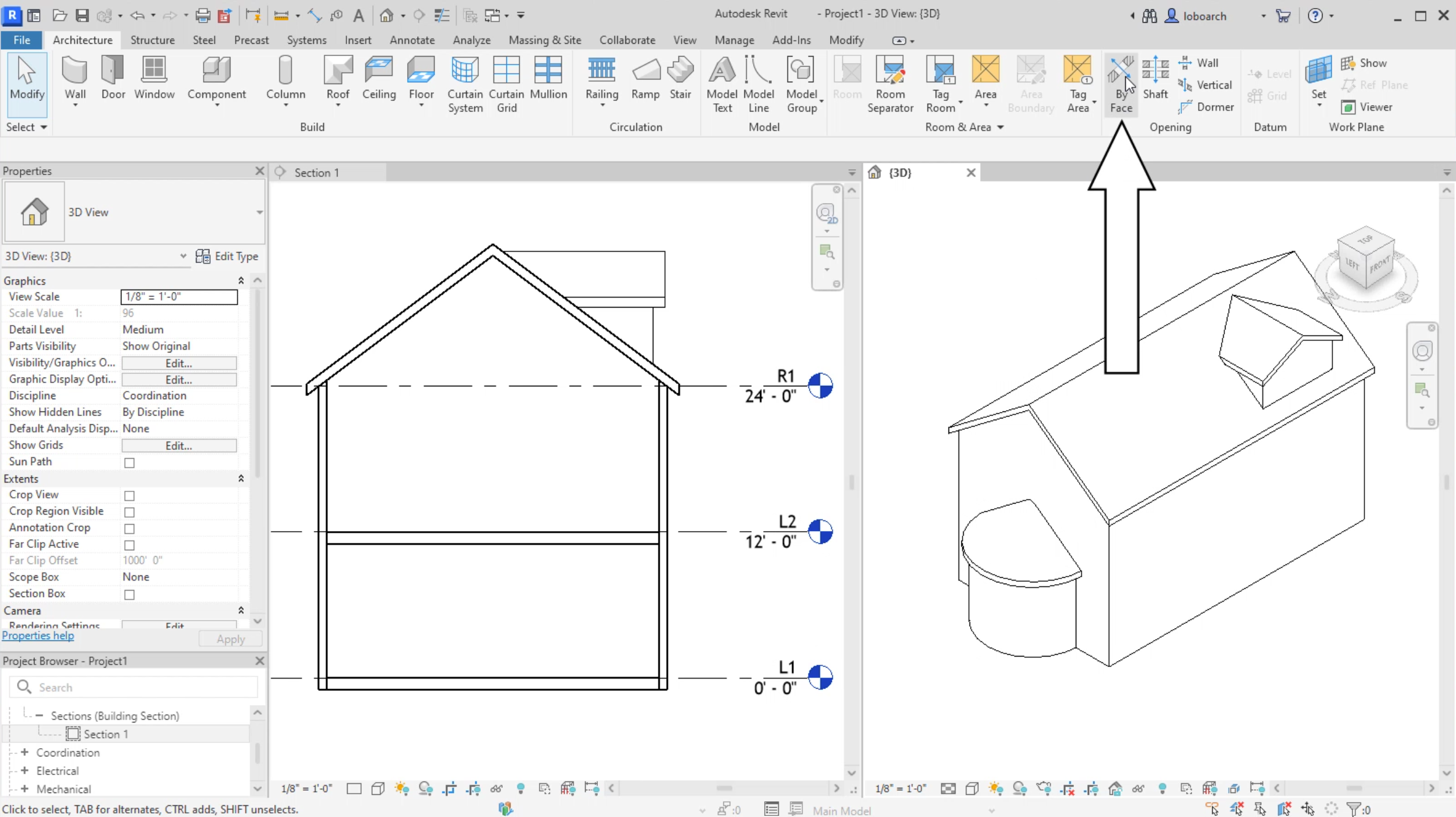Screen dimensions: 1456x817
Task: Enable the Section Box checkbox
Action: click(x=129, y=594)
